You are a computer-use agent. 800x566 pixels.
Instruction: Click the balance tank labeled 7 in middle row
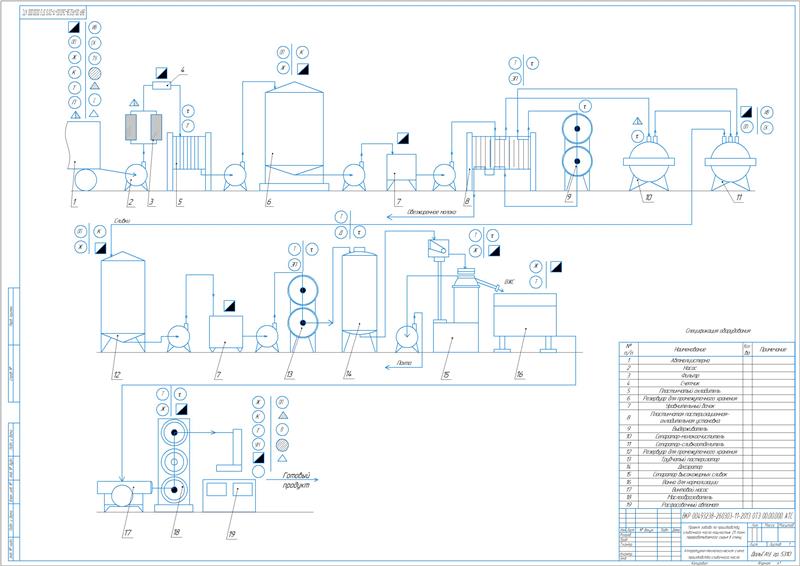point(226,334)
